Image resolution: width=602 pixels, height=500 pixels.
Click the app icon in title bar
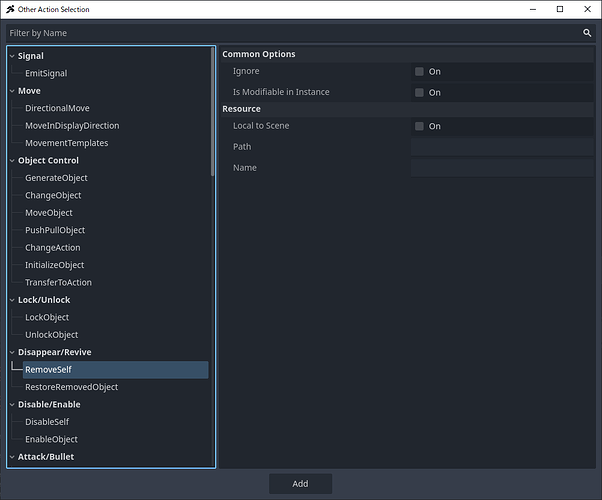coord(10,10)
